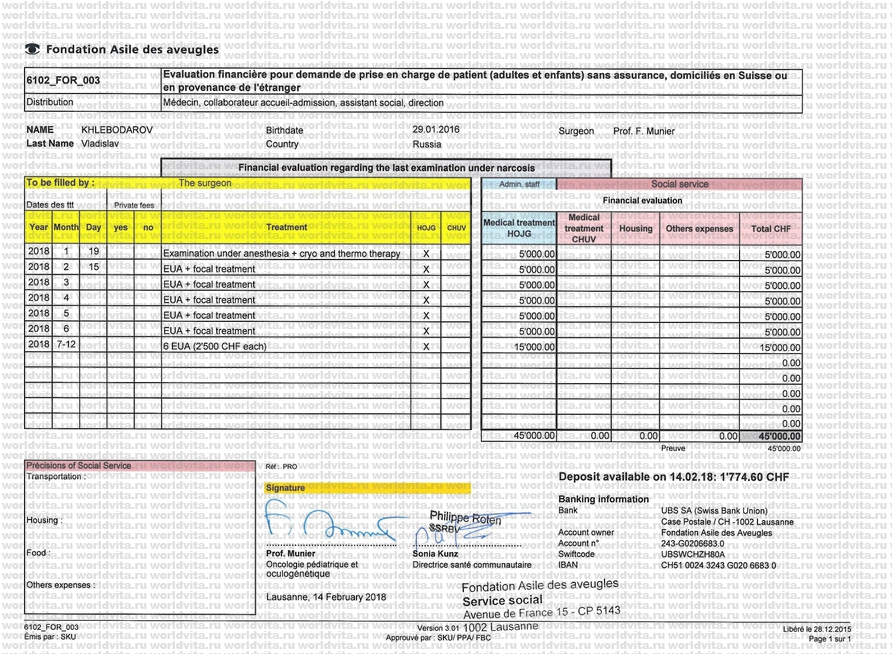Click the eye logo beside Fondation Asile des aveugles
Image resolution: width=892 pixels, height=654 pixels.
point(32,49)
